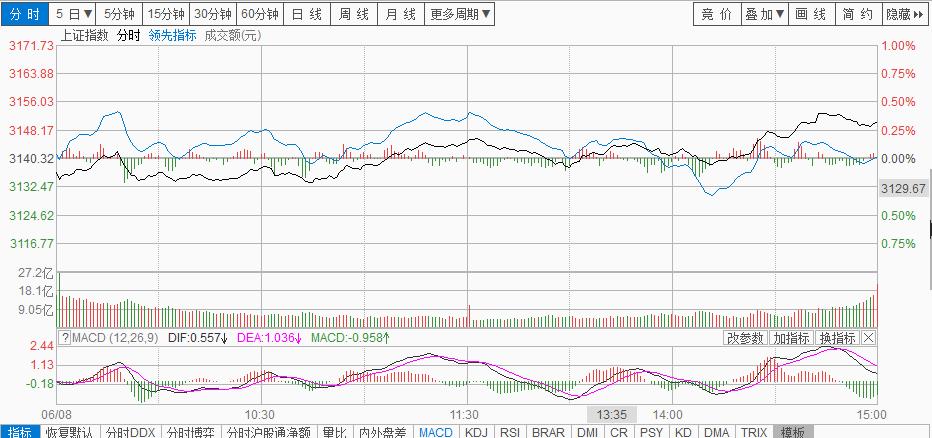932x438 pixels.
Task: Switch to the 日线 chart period
Action: 307,14
